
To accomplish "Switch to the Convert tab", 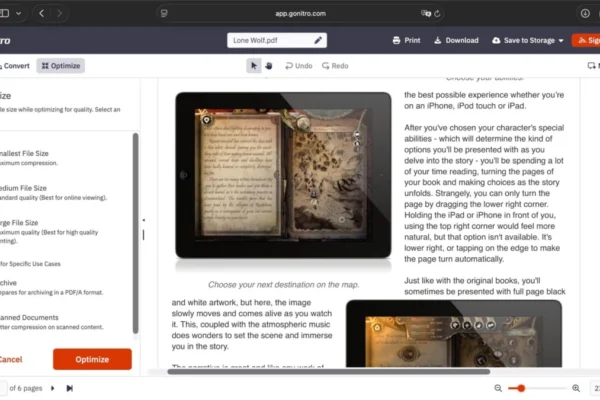I will pyautogui.click(x=15, y=66).
